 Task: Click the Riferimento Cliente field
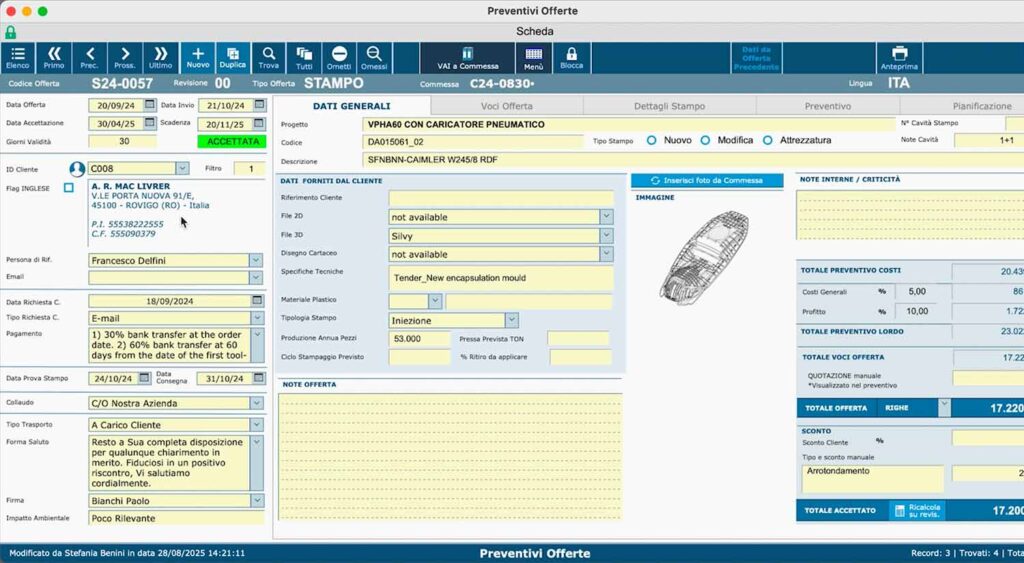point(501,199)
